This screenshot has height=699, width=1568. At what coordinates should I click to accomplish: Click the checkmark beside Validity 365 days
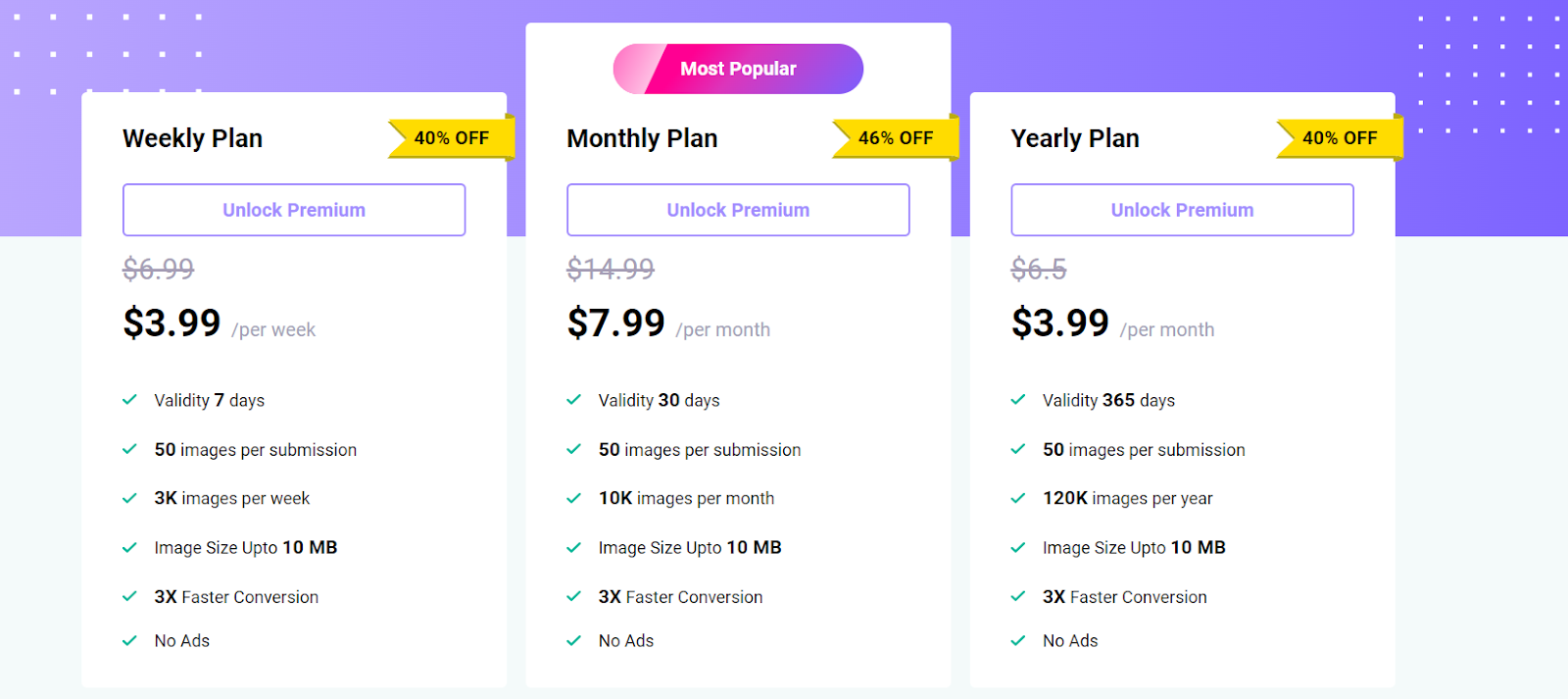[1018, 400]
